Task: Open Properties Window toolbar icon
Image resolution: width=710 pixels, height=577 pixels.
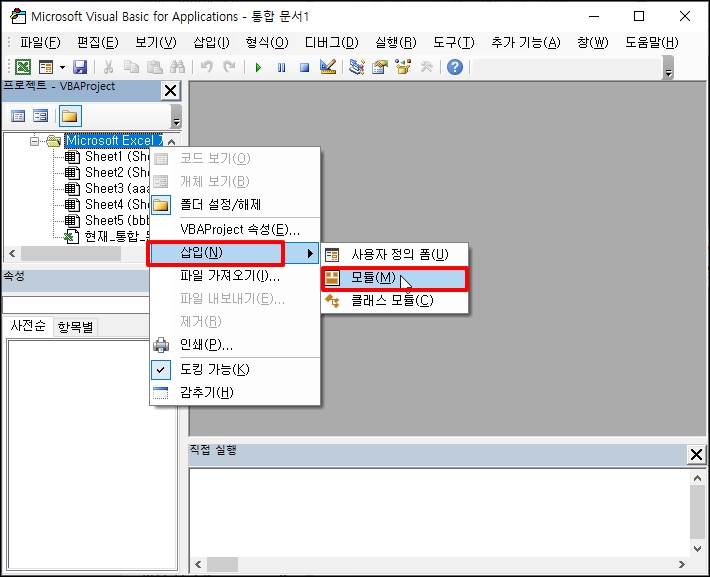Action: coord(380,67)
